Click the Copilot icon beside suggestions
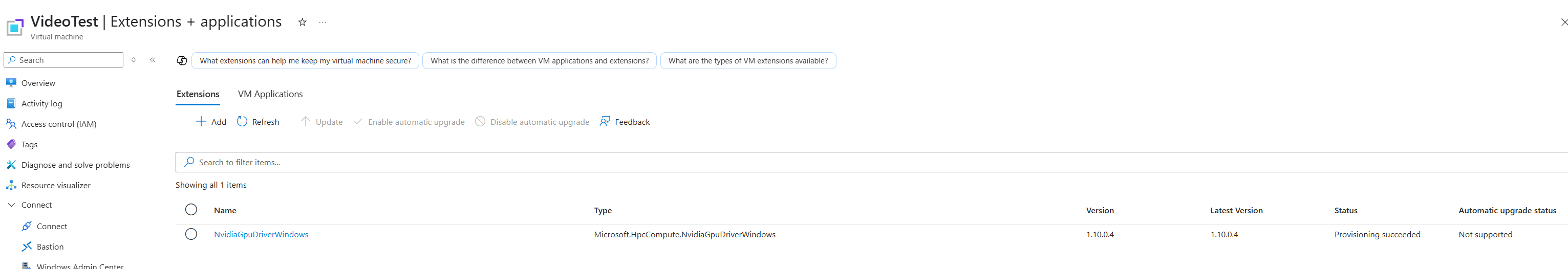Screen dimensions: 1568x269 pos(181,60)
